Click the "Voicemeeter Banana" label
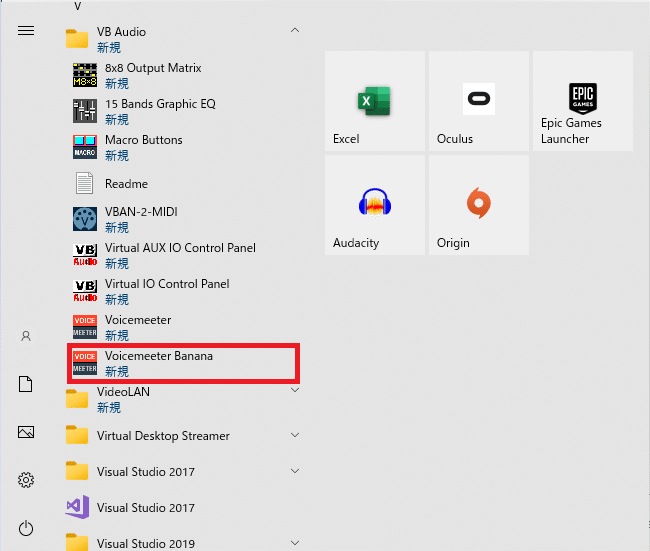The image size is (650, 551). (159, 356)
